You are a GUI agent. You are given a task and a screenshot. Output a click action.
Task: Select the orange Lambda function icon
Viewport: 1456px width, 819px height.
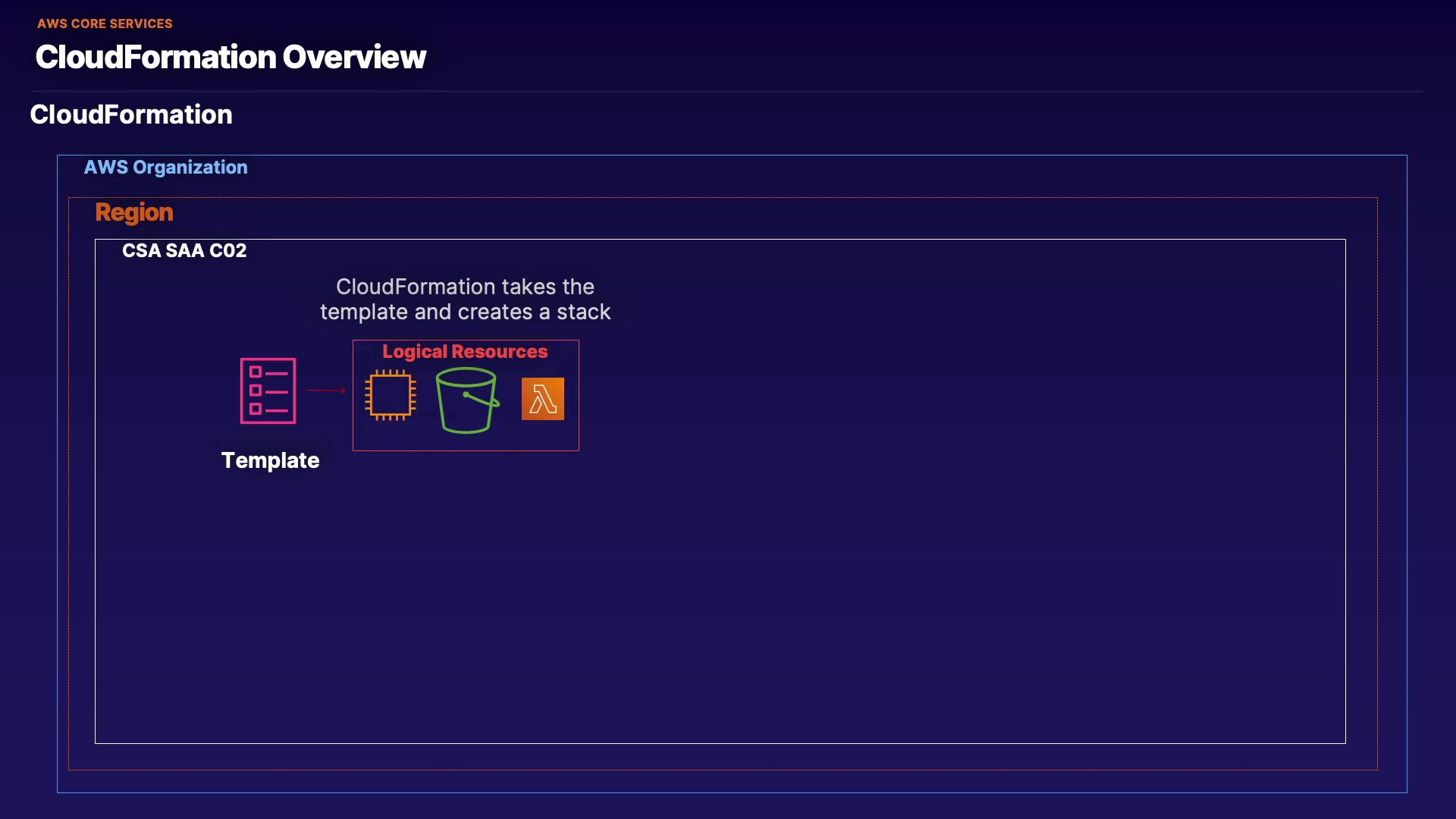tap(543, 399)
